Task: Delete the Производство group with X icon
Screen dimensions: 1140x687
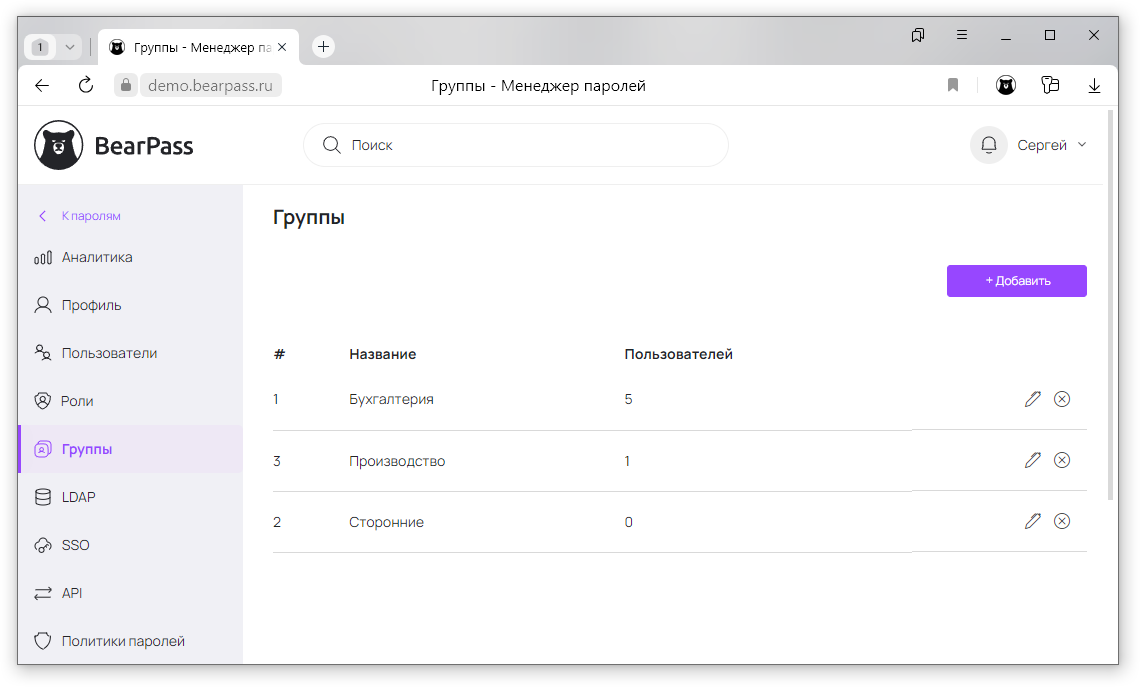Action: coord(1062,460)
